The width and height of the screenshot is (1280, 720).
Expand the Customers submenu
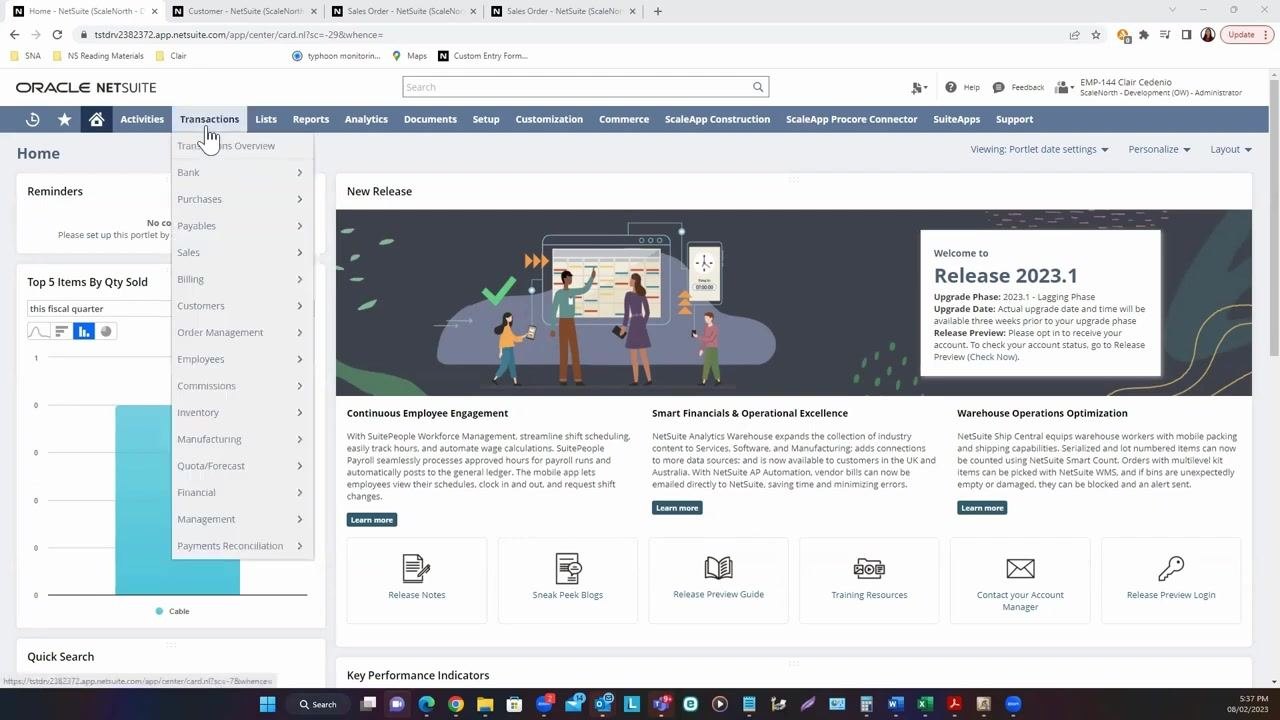(242, 306)
